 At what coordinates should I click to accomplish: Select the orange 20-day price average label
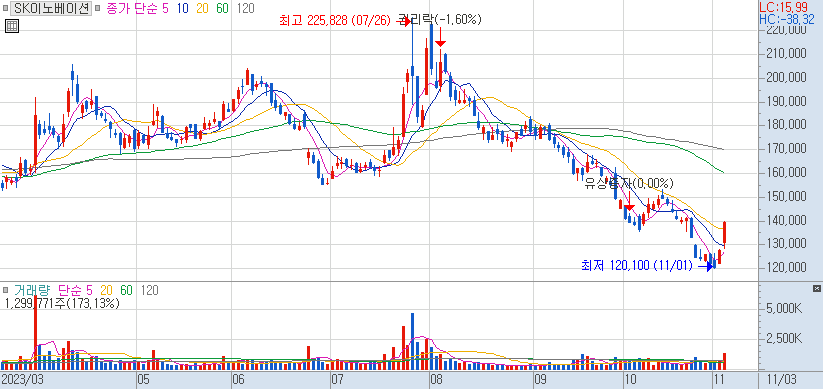pyautogui.click(x=203, y=8)
